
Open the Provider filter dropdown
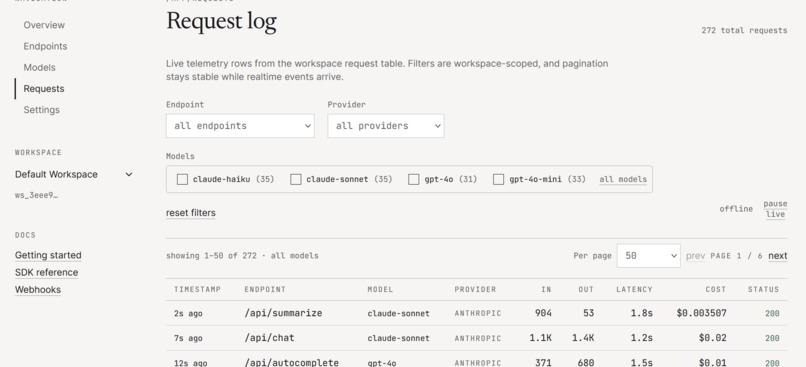coord(386,126)
